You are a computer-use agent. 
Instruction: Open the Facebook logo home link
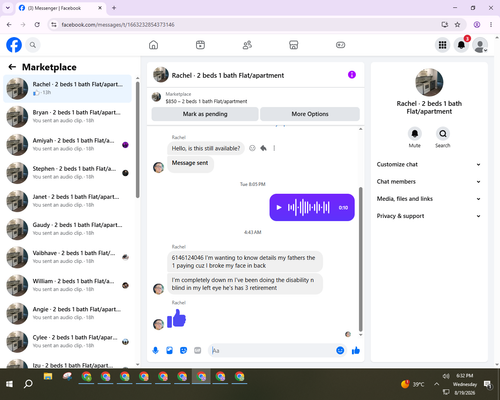(x=14, y=45)
